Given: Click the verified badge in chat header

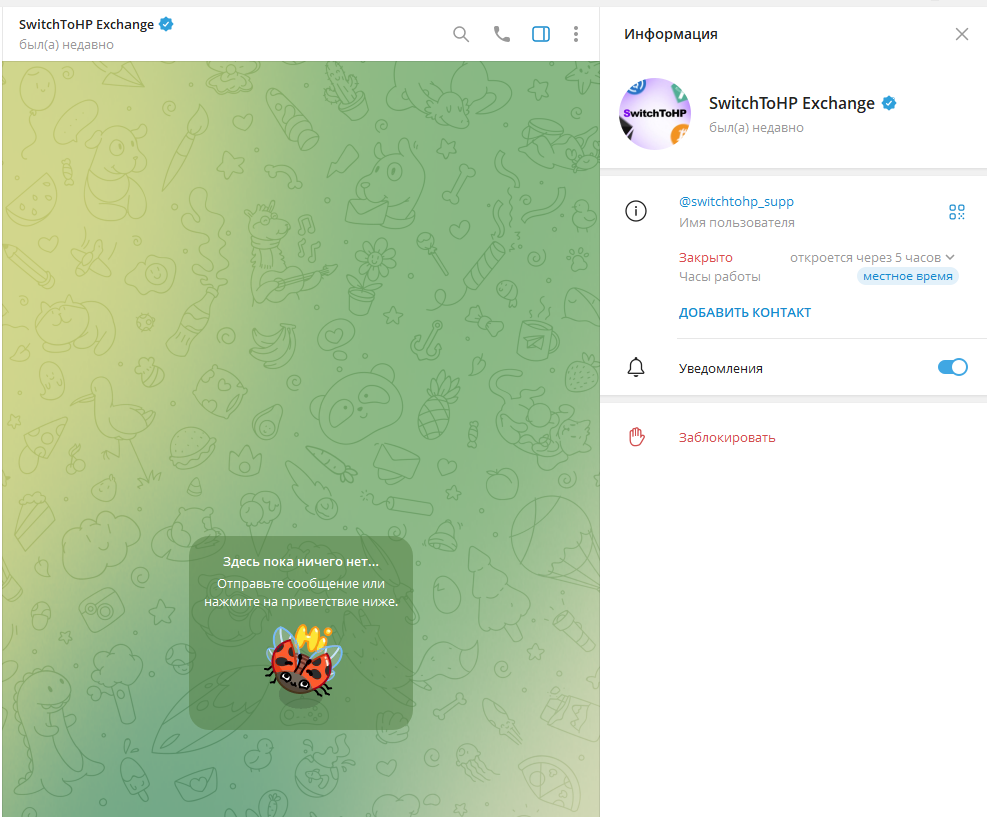Looking at the screenshot, I should pos(166,25).
